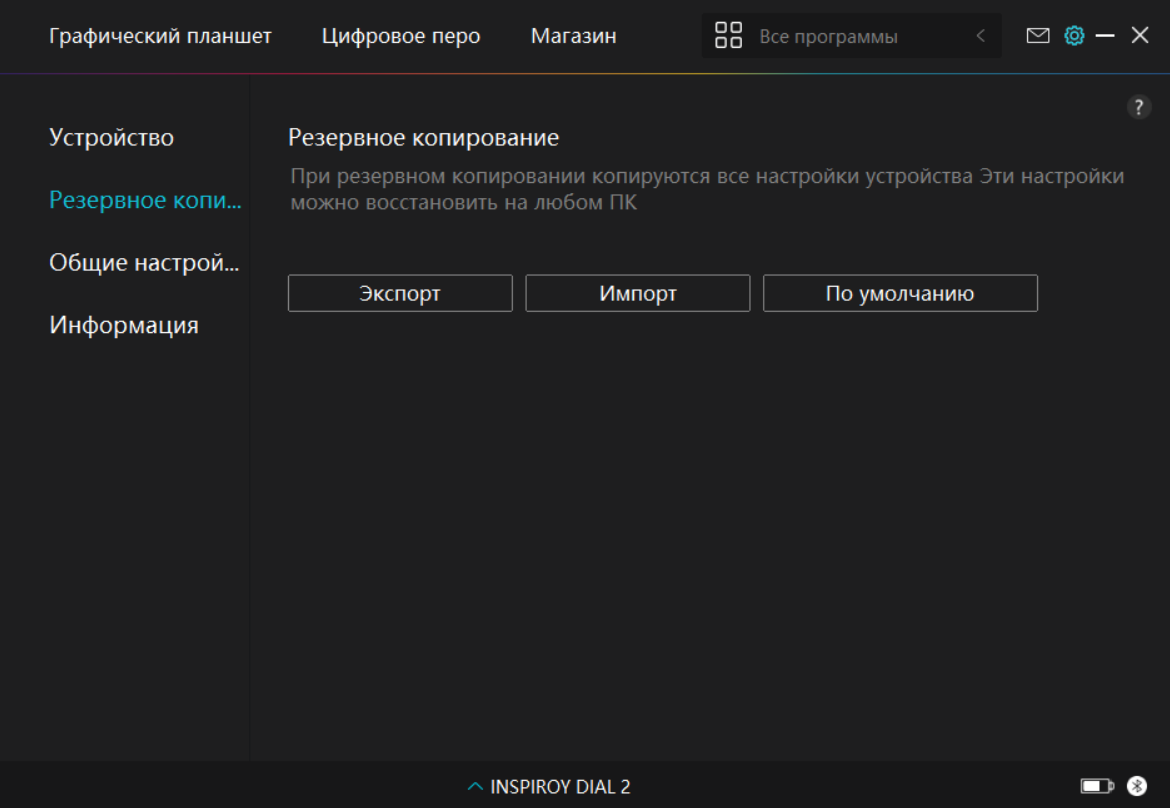Go to the "Магазин" tab
This screenshot has height=808, width=1170.
573,36
